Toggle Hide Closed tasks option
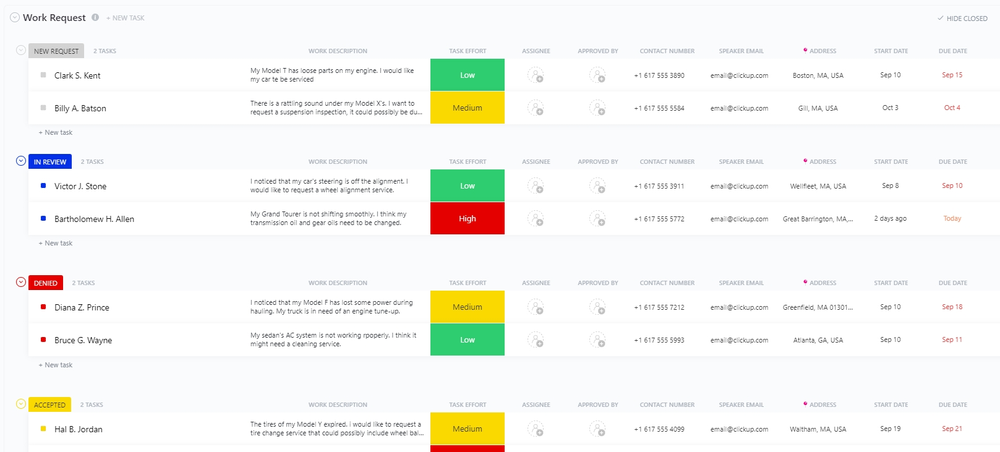 coord(964,18)
